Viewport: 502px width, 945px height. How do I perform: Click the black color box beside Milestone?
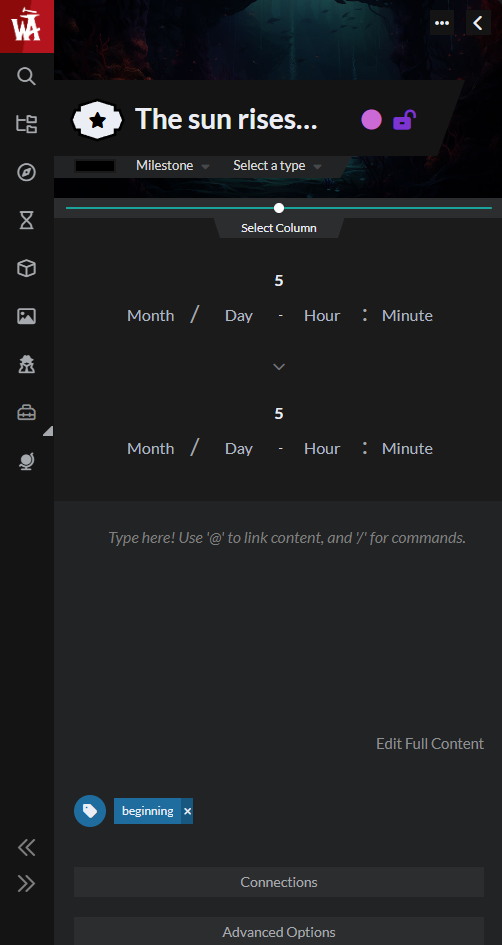pos(95,166)
